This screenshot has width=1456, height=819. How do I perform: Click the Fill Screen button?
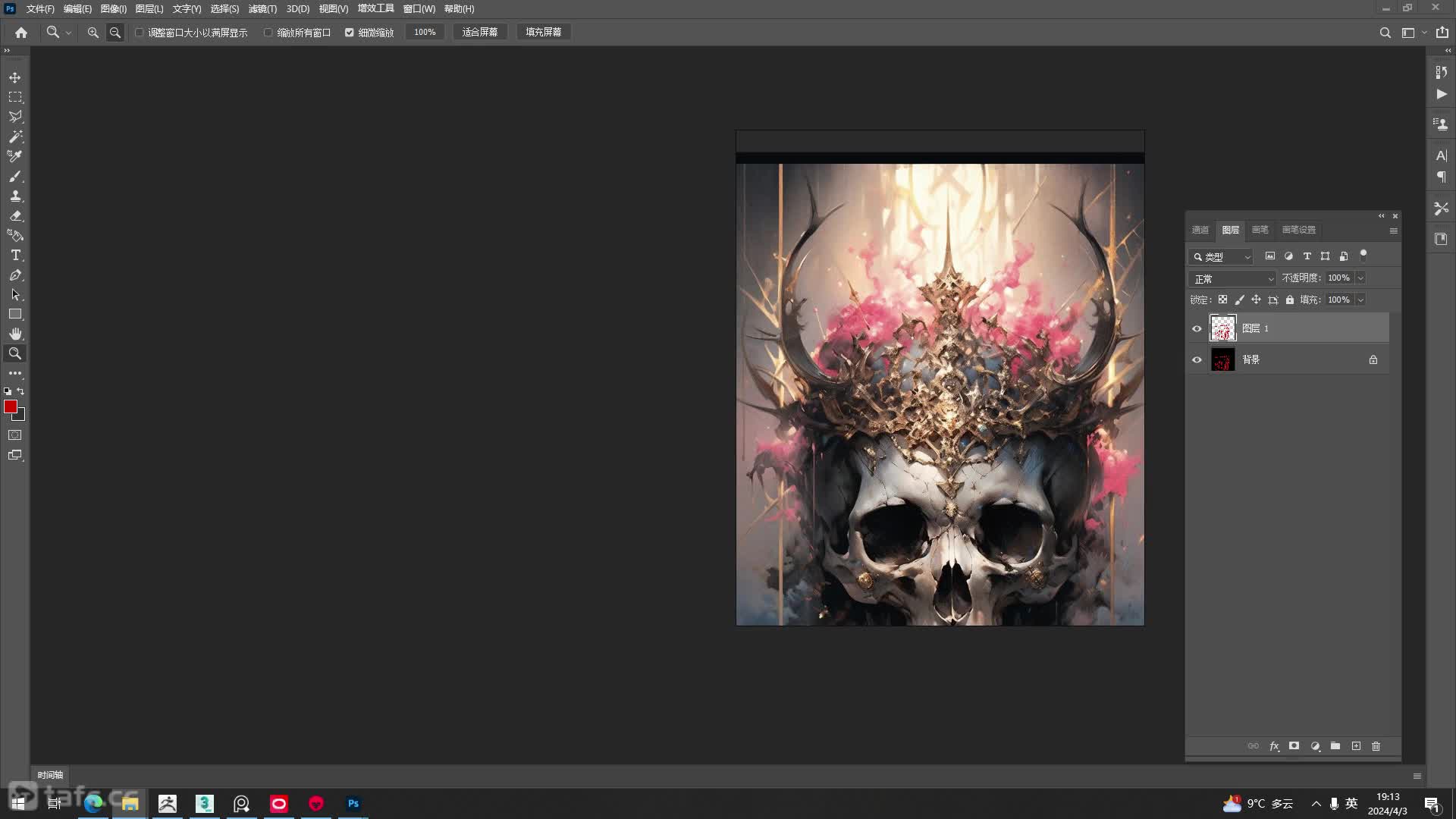point(544,33)
